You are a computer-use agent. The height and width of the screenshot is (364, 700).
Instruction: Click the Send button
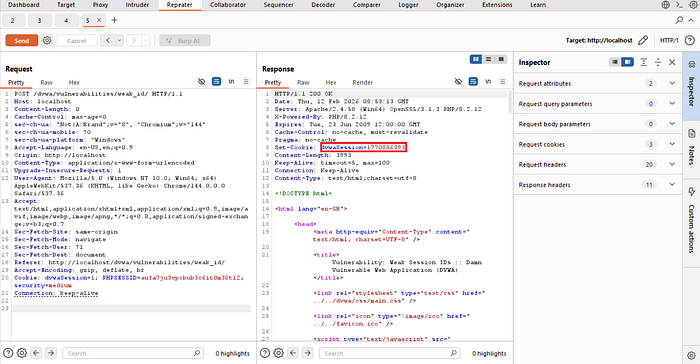point(21,41)
